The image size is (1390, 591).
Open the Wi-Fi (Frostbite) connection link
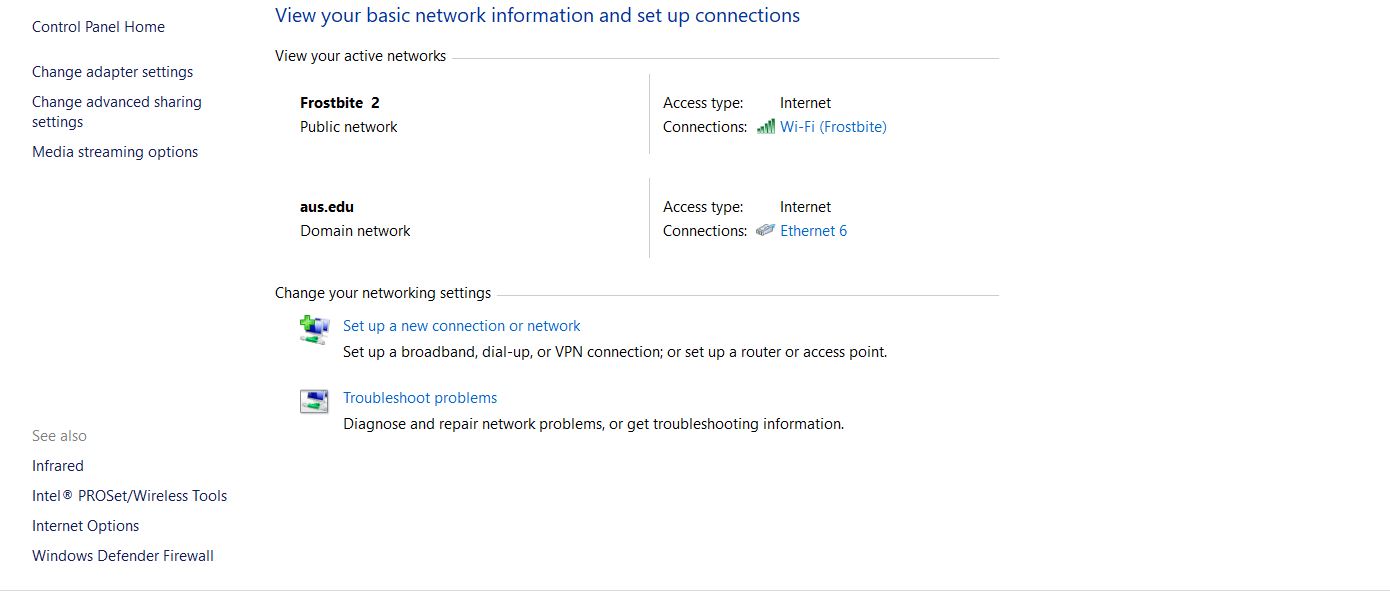(x=833, y=127)
